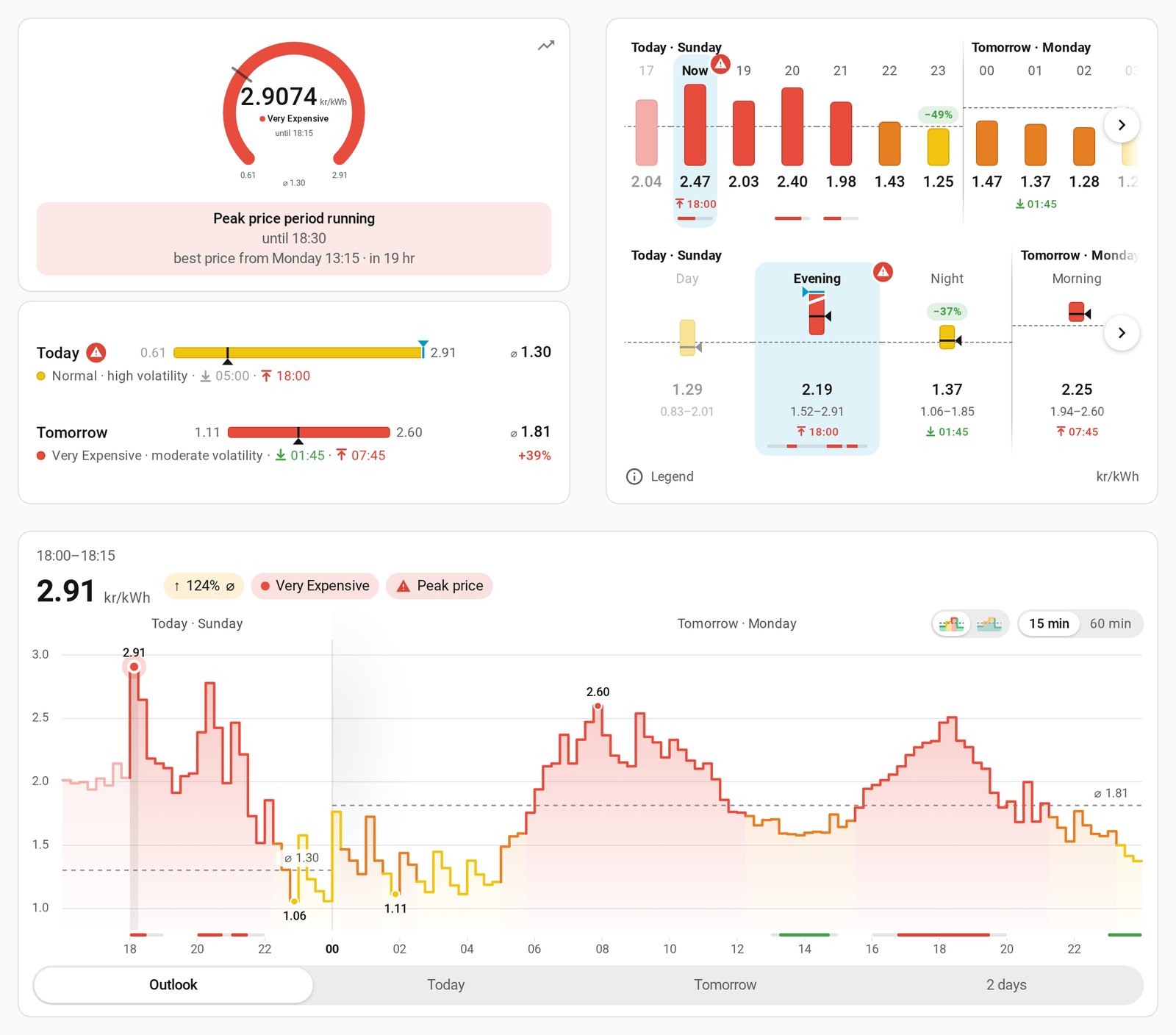Select the hour 20 bar showing 2.40
Viewport: 1176px width, 1035px height.
tap(792, 126)
